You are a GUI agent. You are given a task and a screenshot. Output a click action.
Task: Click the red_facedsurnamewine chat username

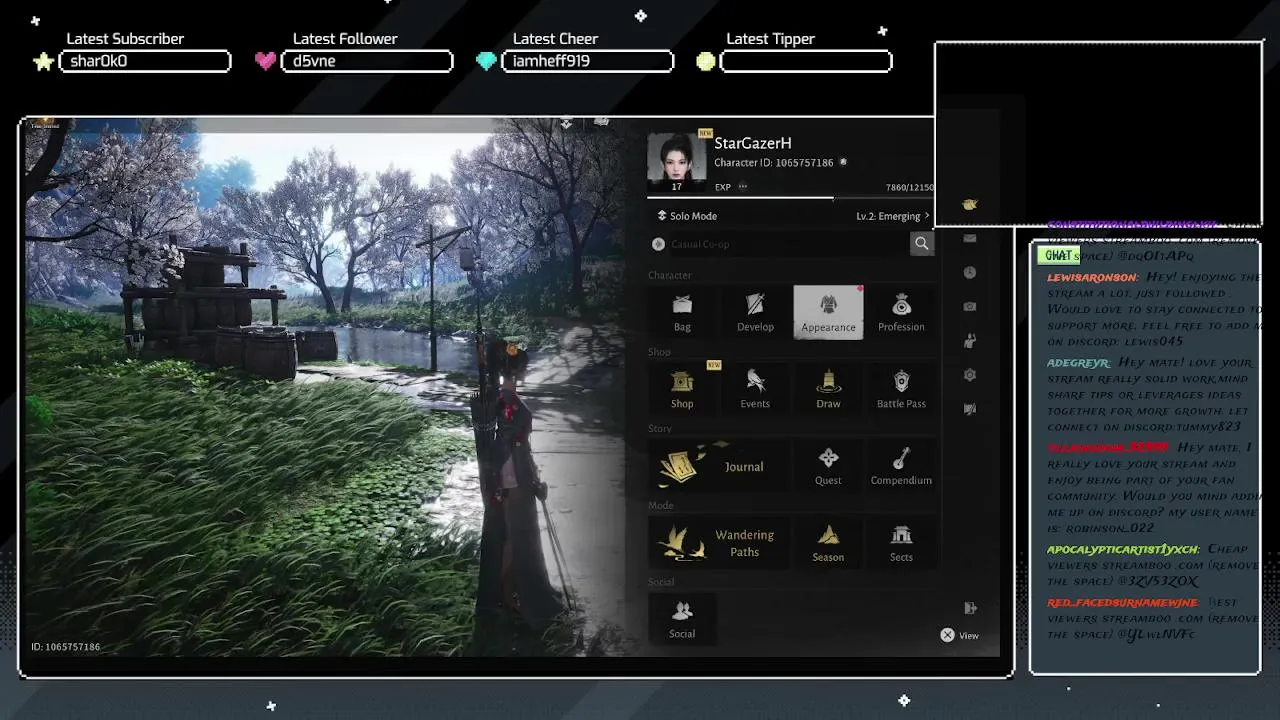(x=1122, y=603)
